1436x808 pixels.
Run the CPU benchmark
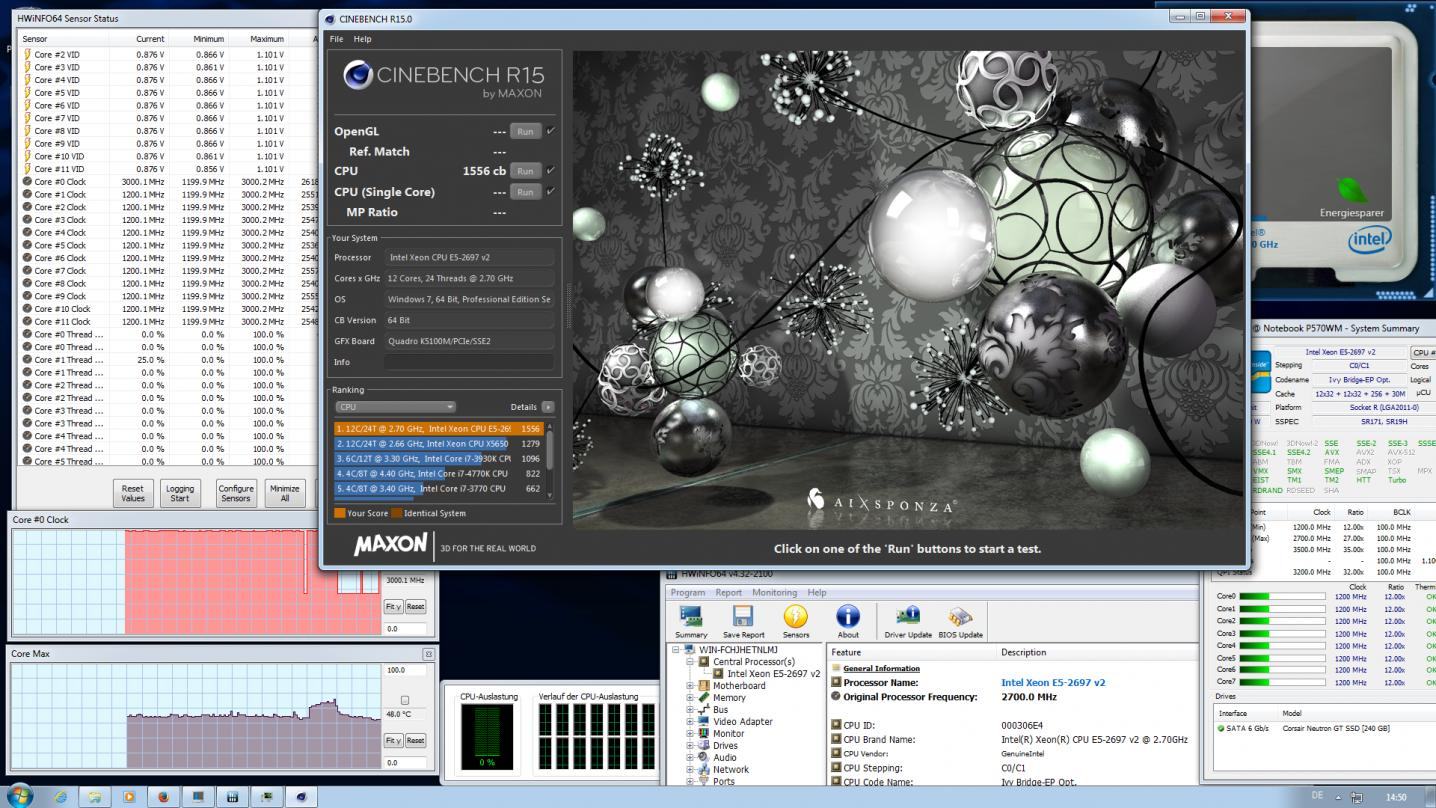tap(525, 171)
